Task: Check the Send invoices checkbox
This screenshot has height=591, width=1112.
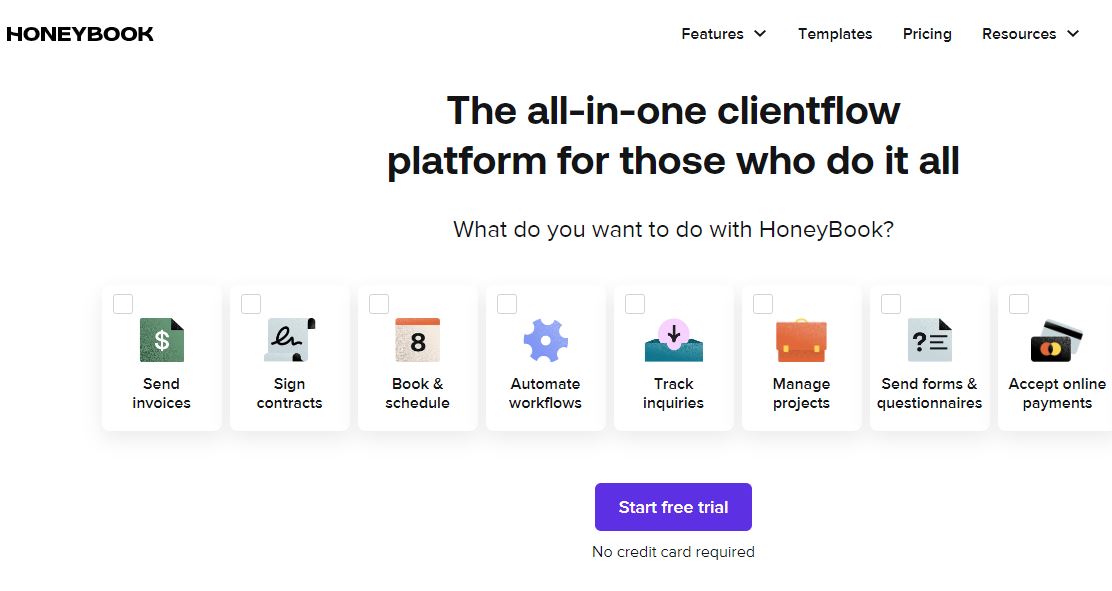Action: tap(123, 304)
